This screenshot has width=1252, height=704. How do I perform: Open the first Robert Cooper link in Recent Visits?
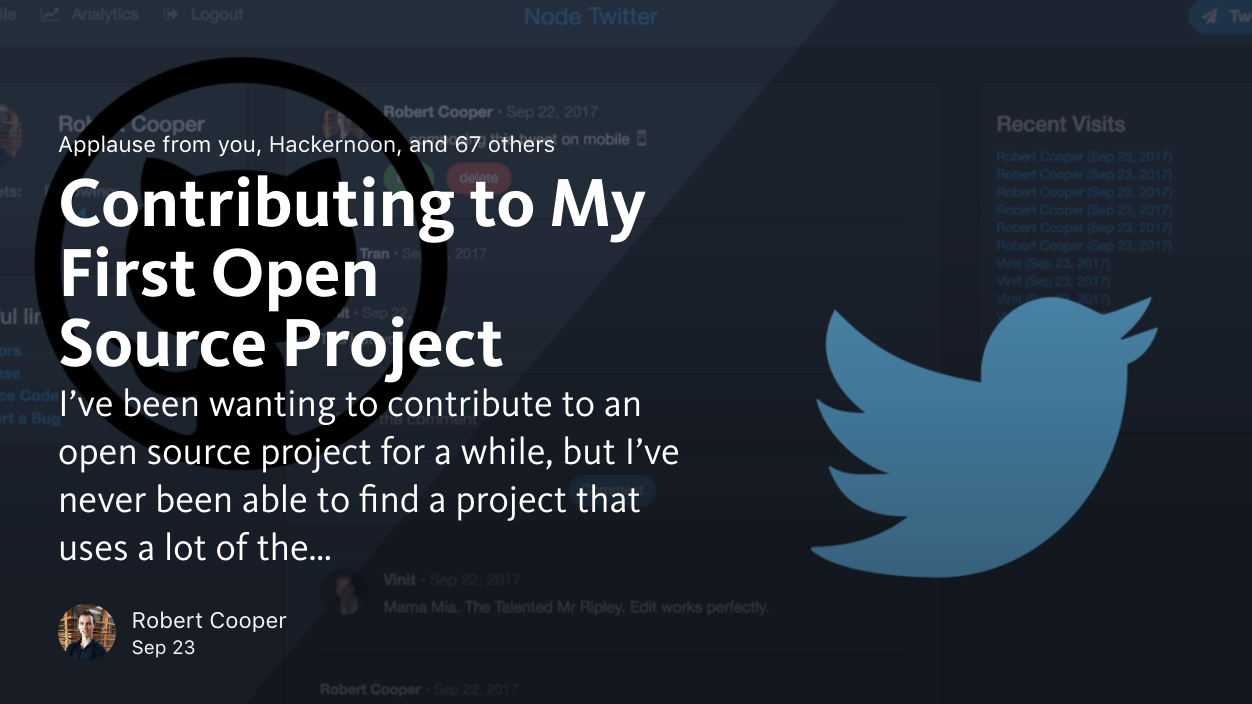pyautogui.click(x=1084, y=157)
